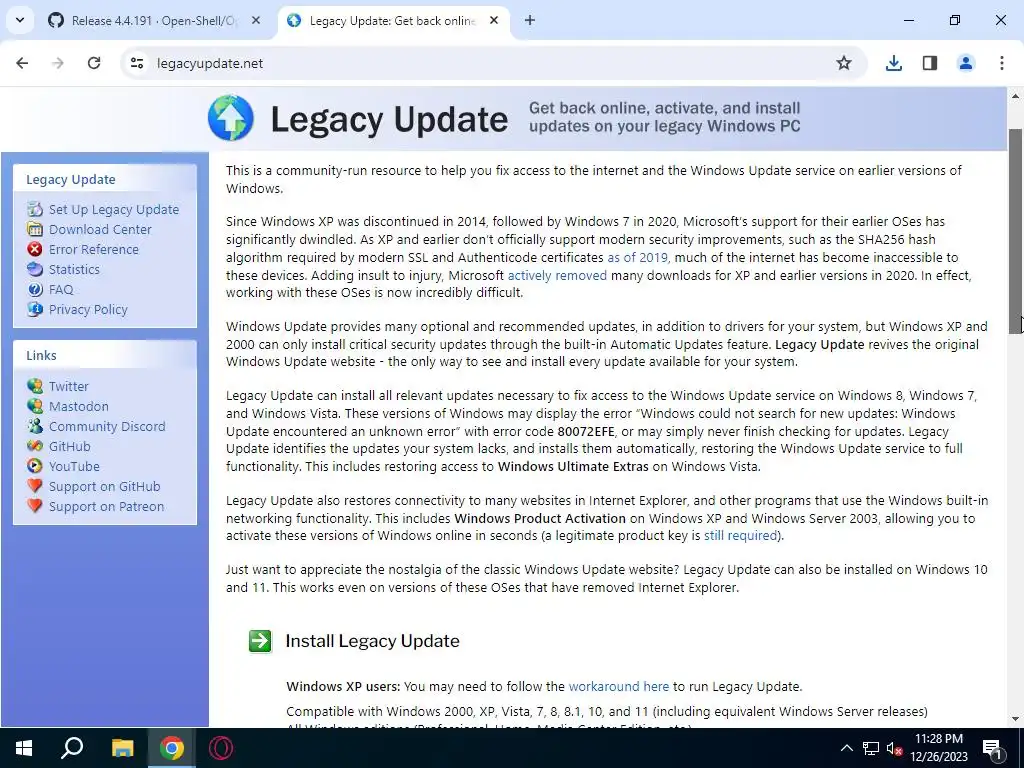View site information icon in address bar
The height and width of the screenshot is (768, 1024).
click(x=136, y=63)
